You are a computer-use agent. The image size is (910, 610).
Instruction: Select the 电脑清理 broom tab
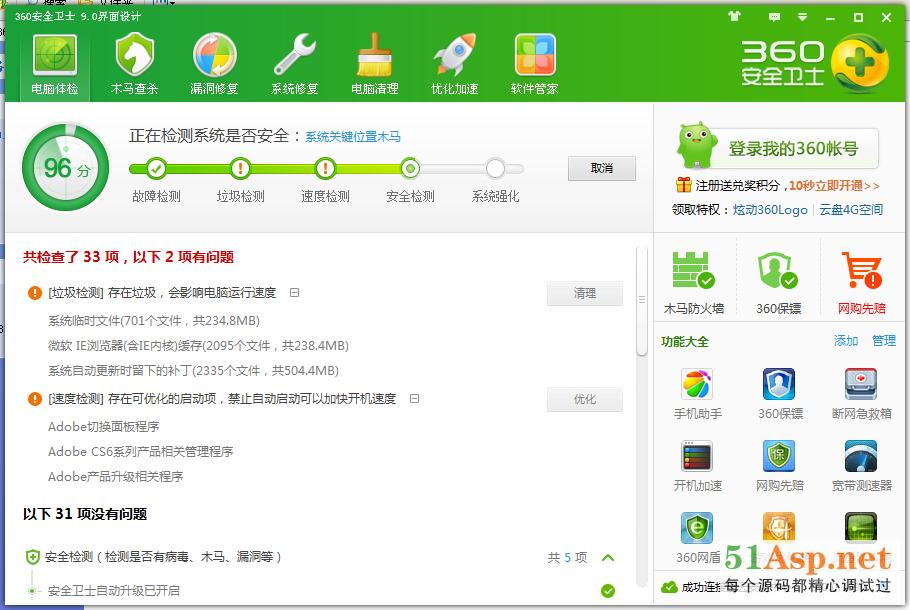point(374,64)
